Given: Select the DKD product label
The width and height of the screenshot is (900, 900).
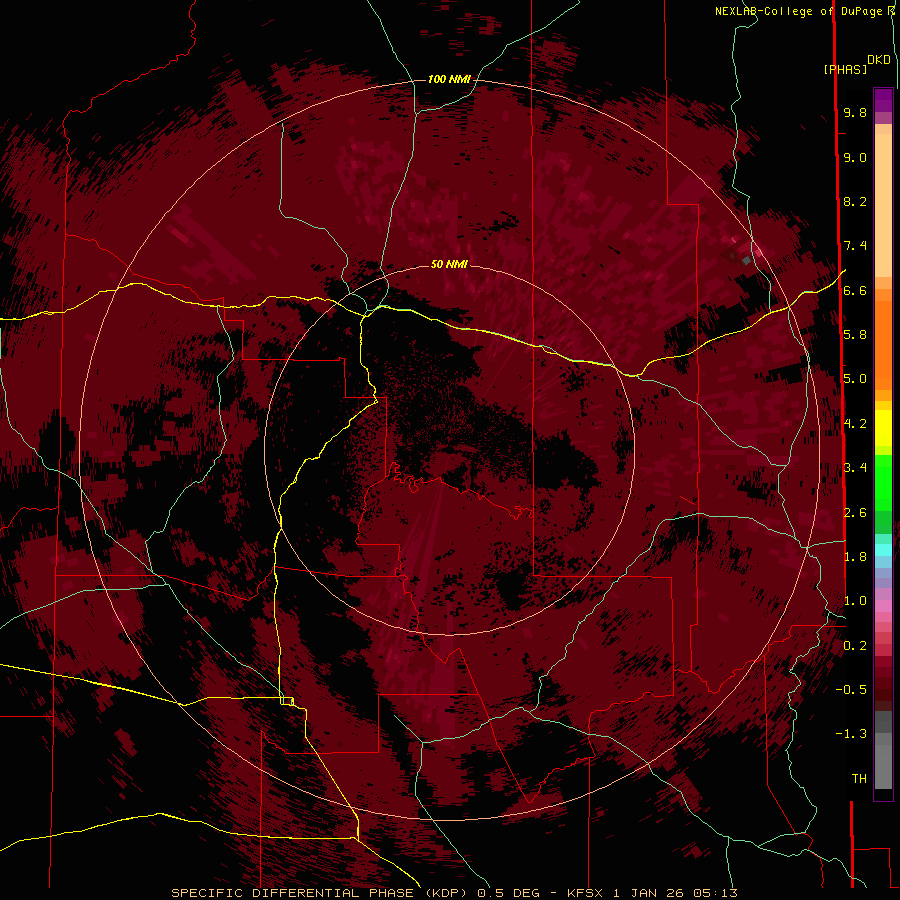Looking at the screenshot, I should pos(879,60).
